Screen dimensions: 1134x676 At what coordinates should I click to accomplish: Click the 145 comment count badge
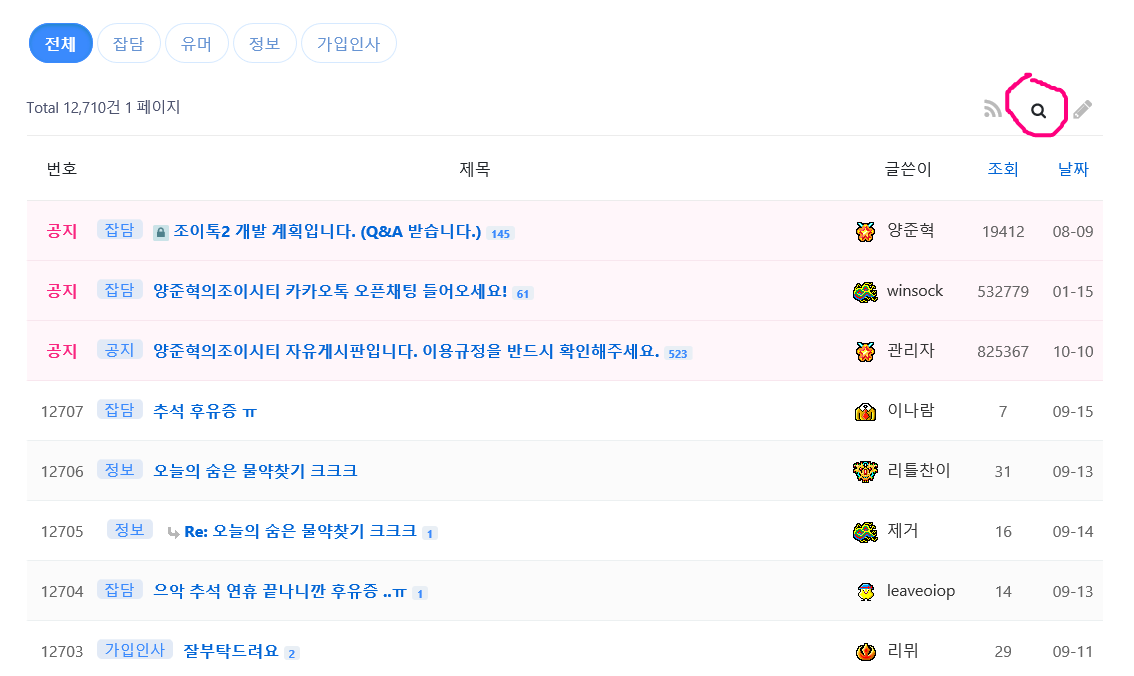(x=500, y=234)
